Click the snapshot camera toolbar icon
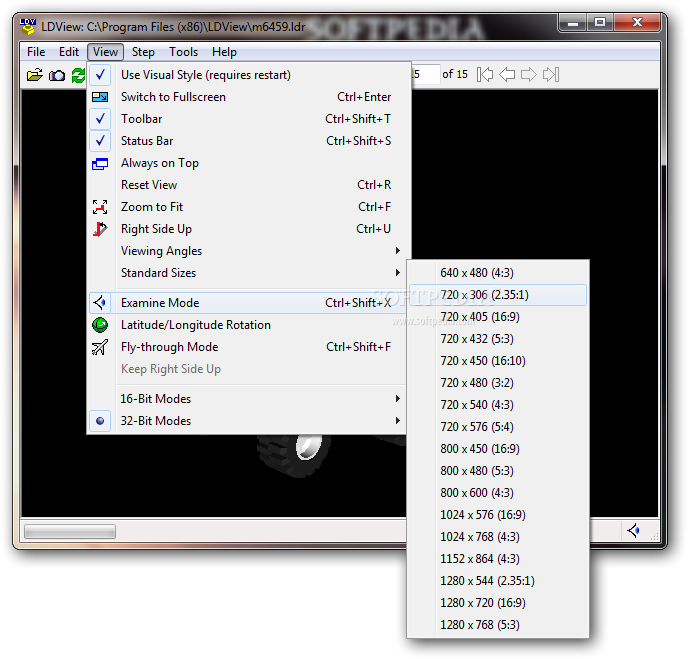 pyautogui.click(x=57, y=75)
